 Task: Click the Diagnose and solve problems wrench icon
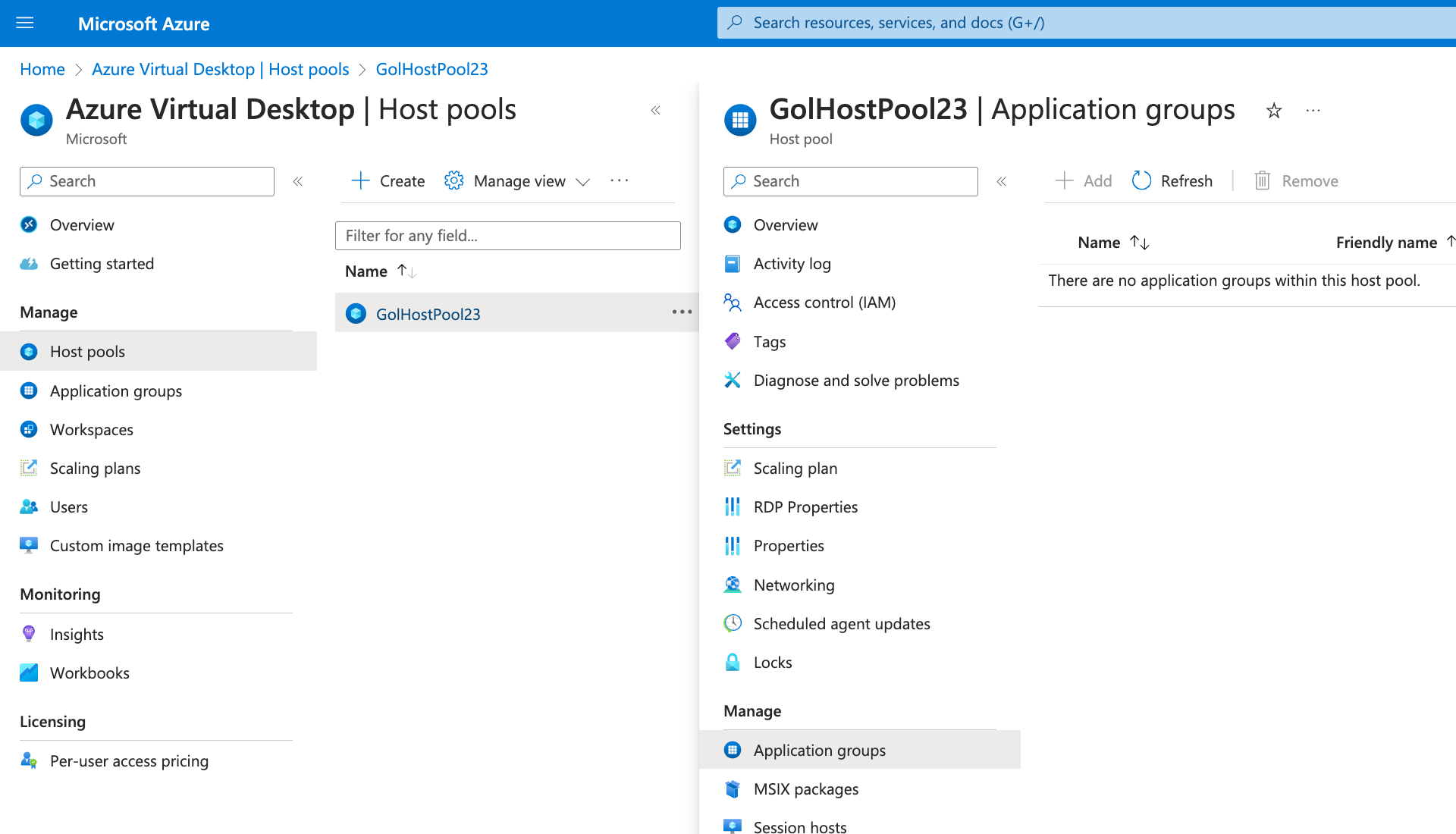[x=733, y=380]
